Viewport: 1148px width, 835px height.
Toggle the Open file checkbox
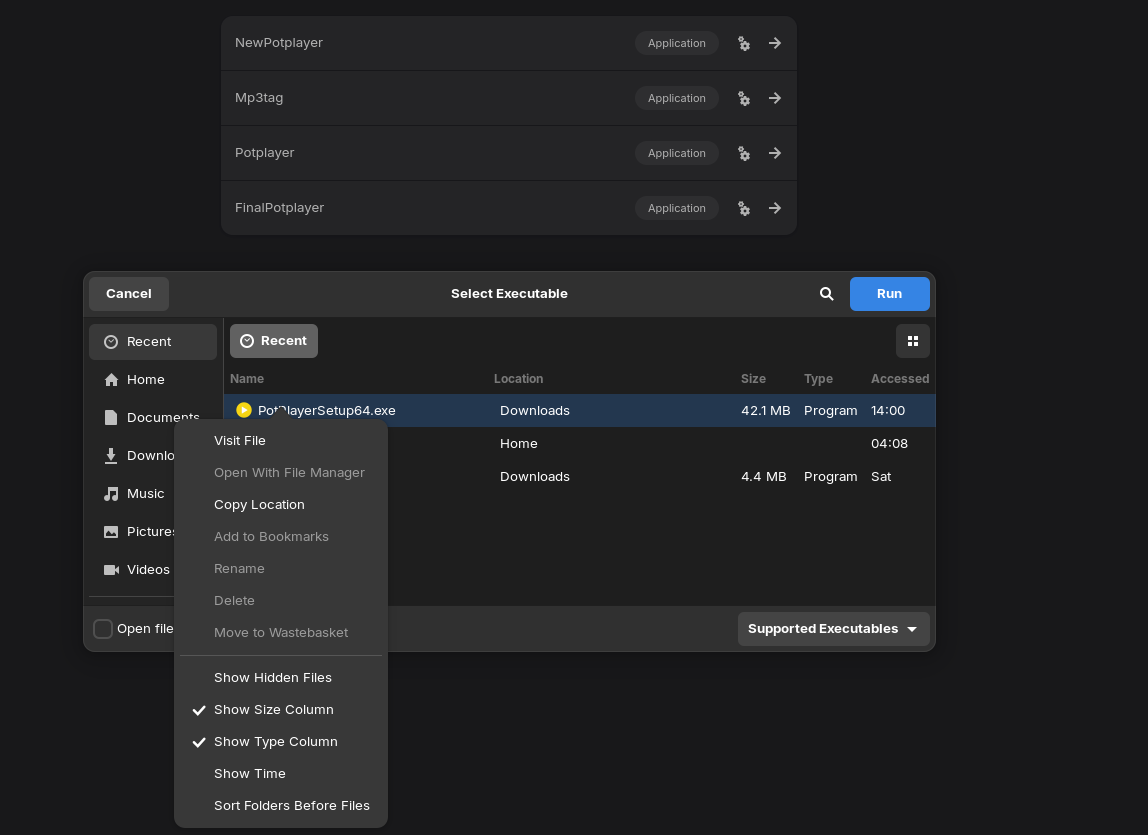[x=103, y=628]
